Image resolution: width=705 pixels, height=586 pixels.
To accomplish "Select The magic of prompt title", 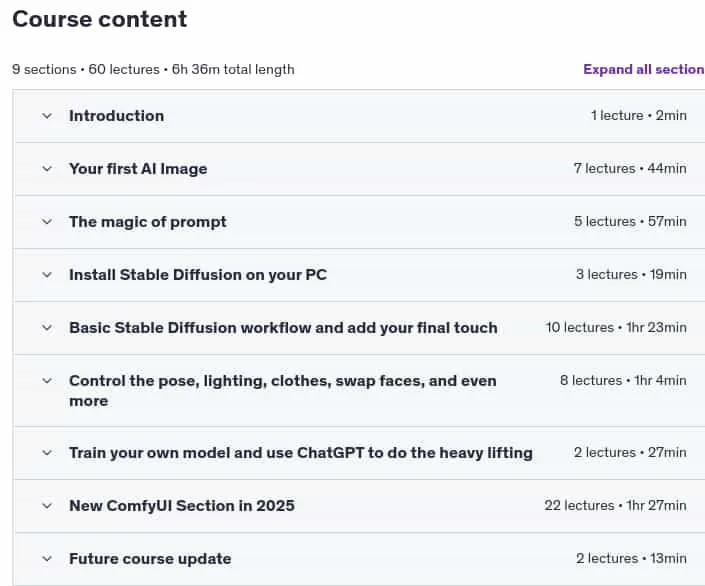I will pyautogui.click(x=147, y=222).
